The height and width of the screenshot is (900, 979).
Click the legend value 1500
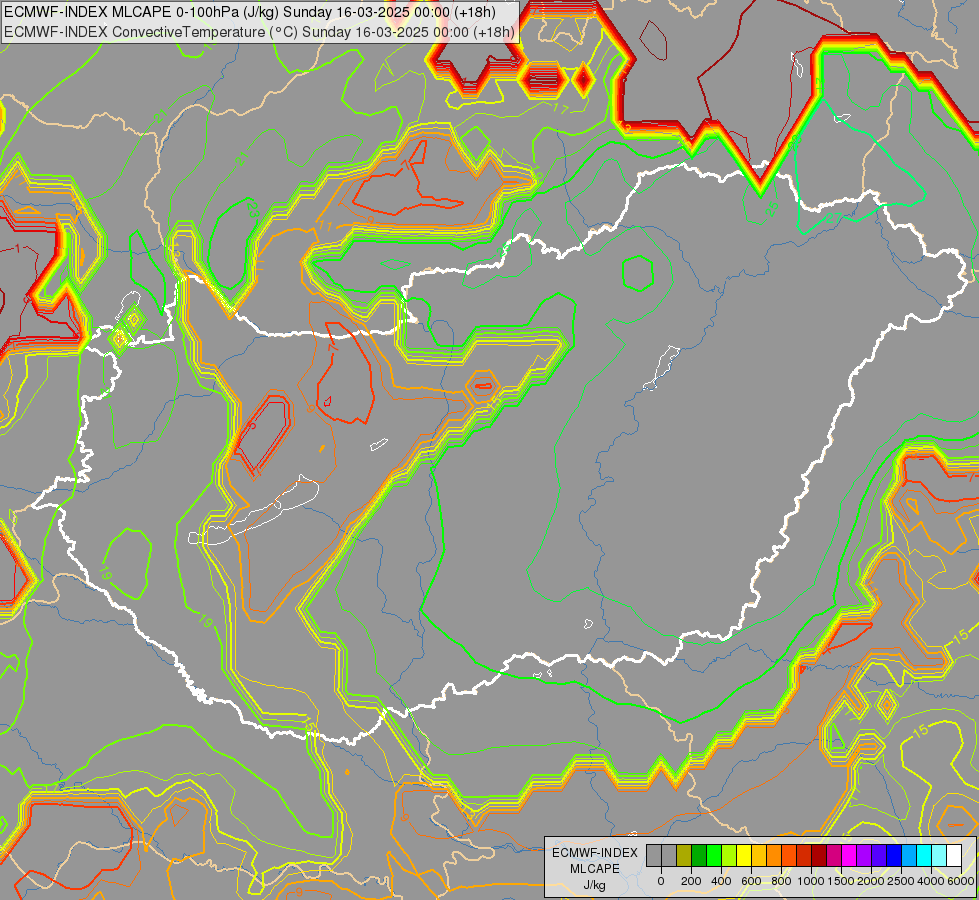(x=841, y=881)
